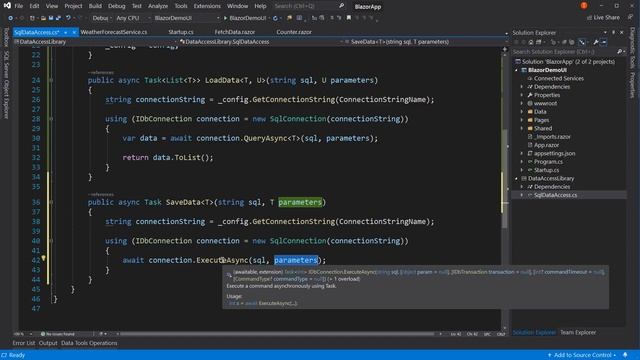Toggle auto-hide pin on Solution Explorer
This screenshot has height=360, width=640.
pyautogui.click(x=613, y=32)
